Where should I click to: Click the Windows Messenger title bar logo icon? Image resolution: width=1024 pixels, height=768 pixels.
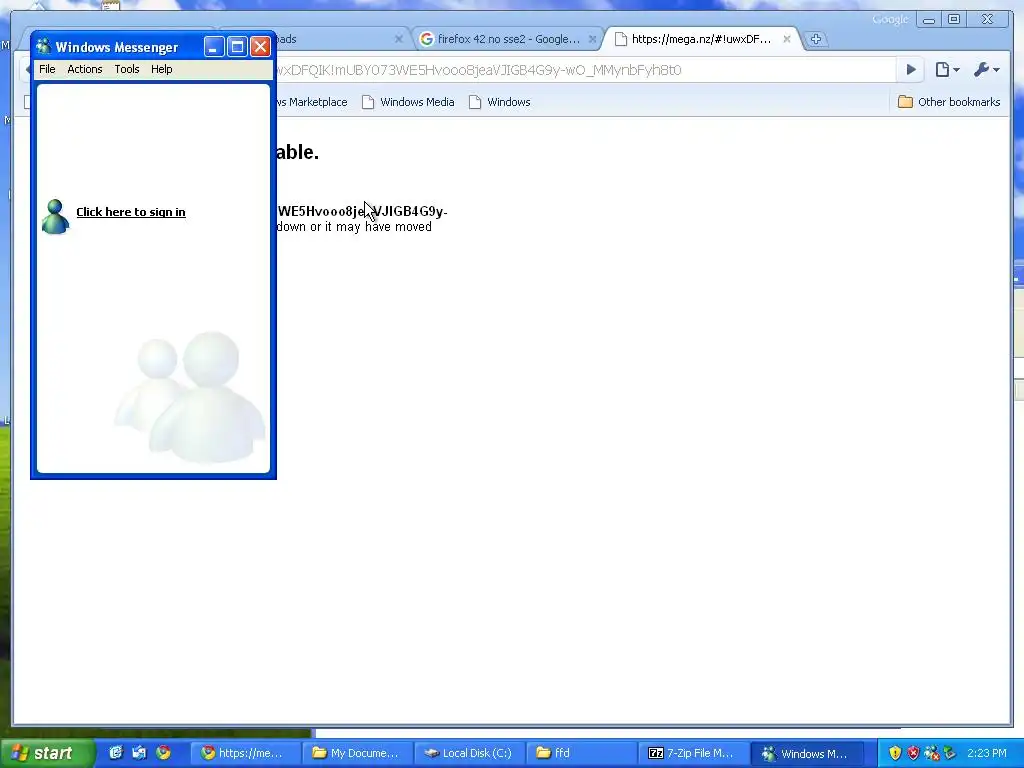pos(44,47)
